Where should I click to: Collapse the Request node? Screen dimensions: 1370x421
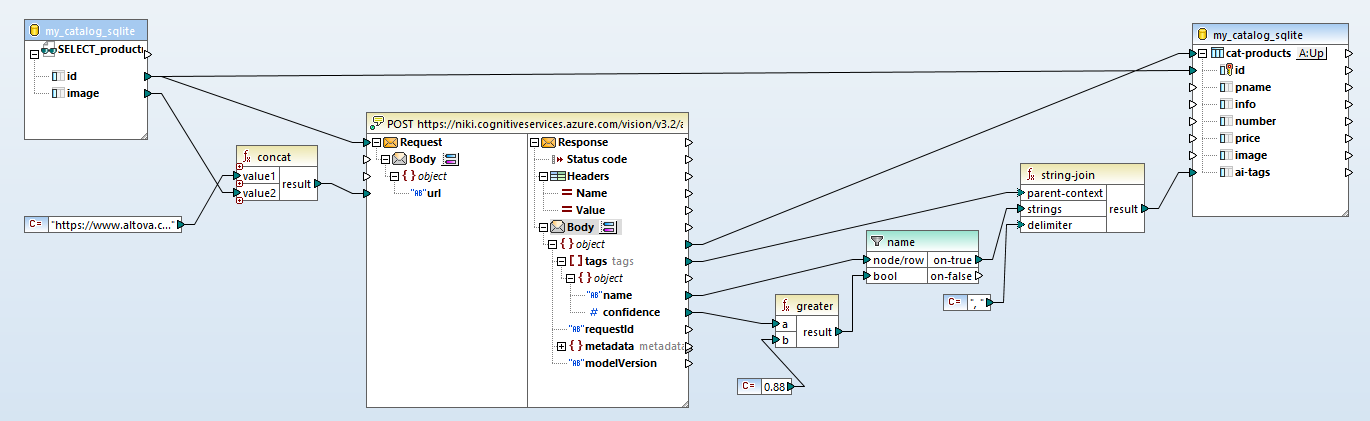click(376, 142)
